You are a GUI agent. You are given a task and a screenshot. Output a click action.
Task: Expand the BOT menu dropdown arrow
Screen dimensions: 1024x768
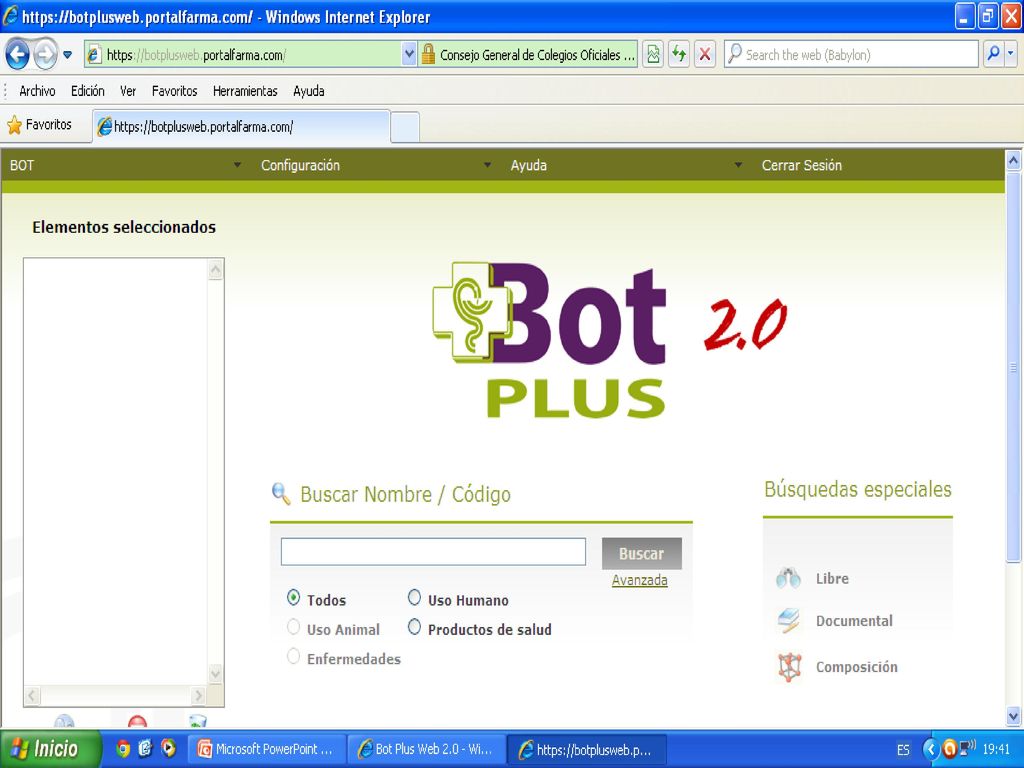click(238, 165)
